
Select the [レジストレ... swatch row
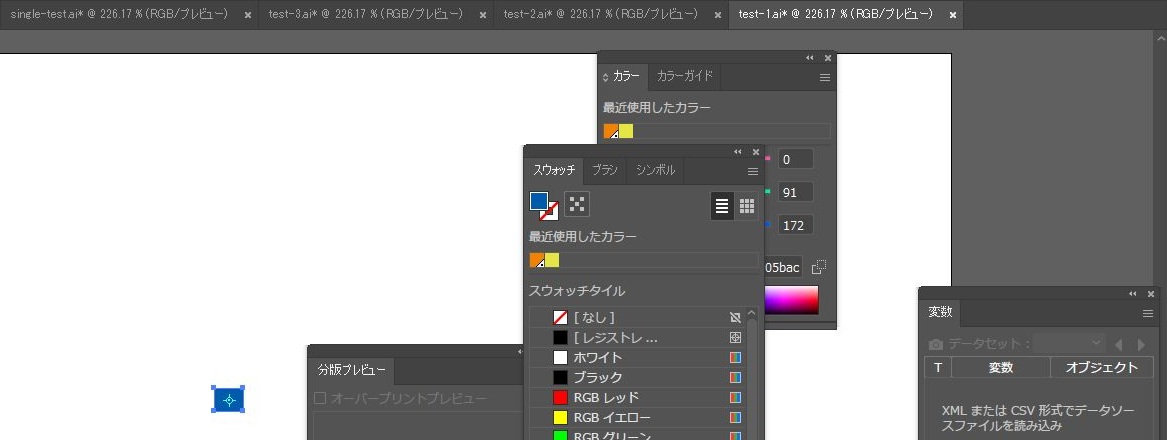tap(636, 337)
